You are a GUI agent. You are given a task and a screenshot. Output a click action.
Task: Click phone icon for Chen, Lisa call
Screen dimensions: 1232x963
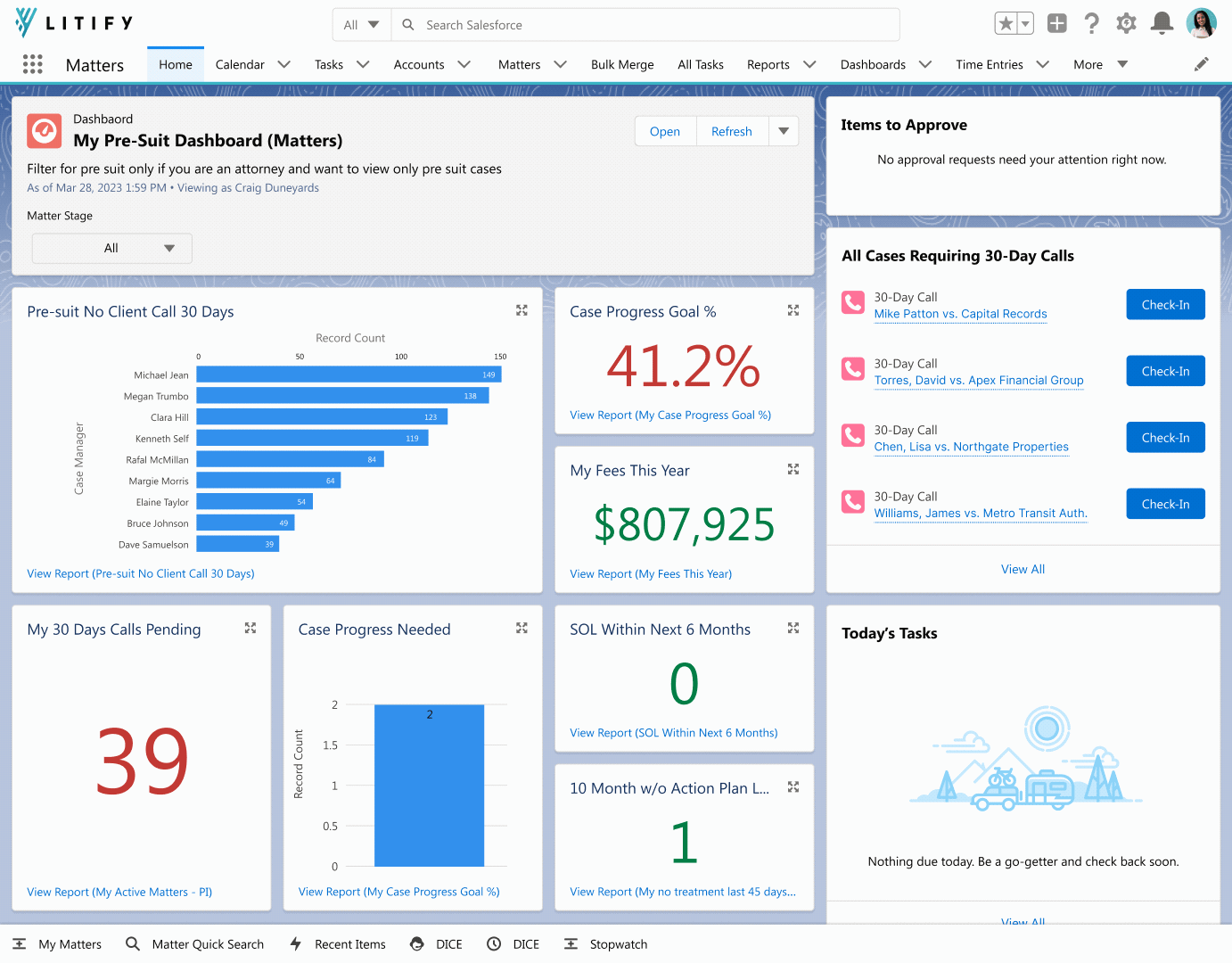click(x=853, y=435)
